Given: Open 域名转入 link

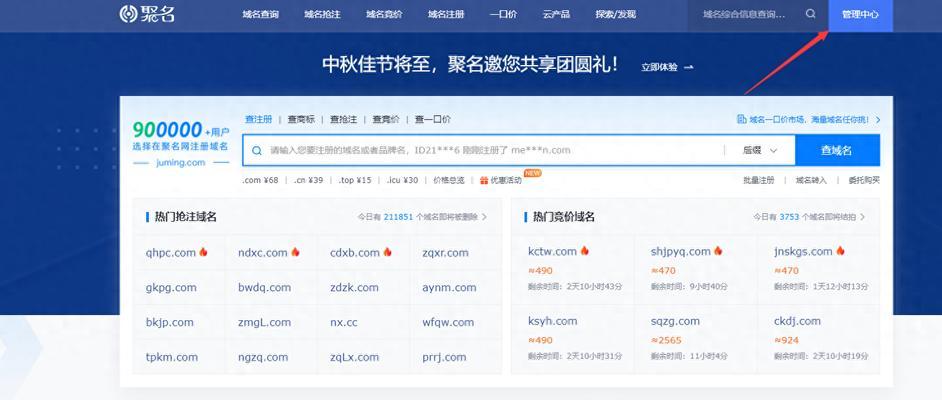Looking at the screenshot, I should coord(811,180).
